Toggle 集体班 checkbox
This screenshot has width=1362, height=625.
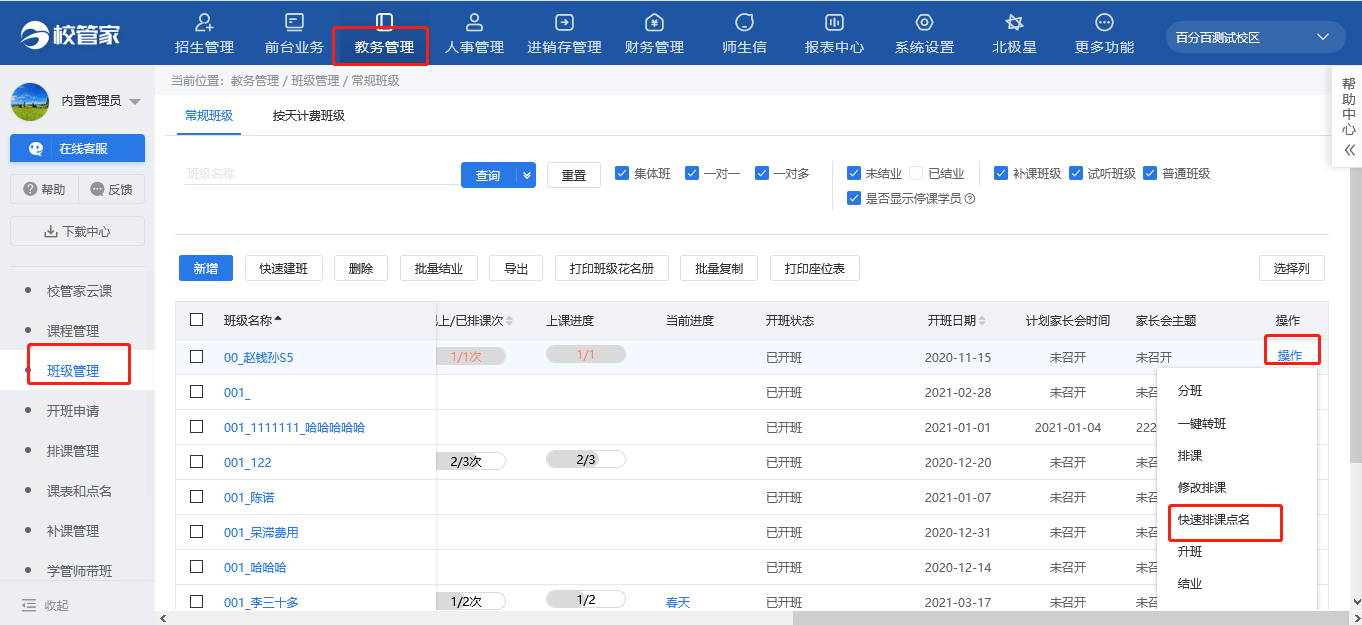coord(622,172)
